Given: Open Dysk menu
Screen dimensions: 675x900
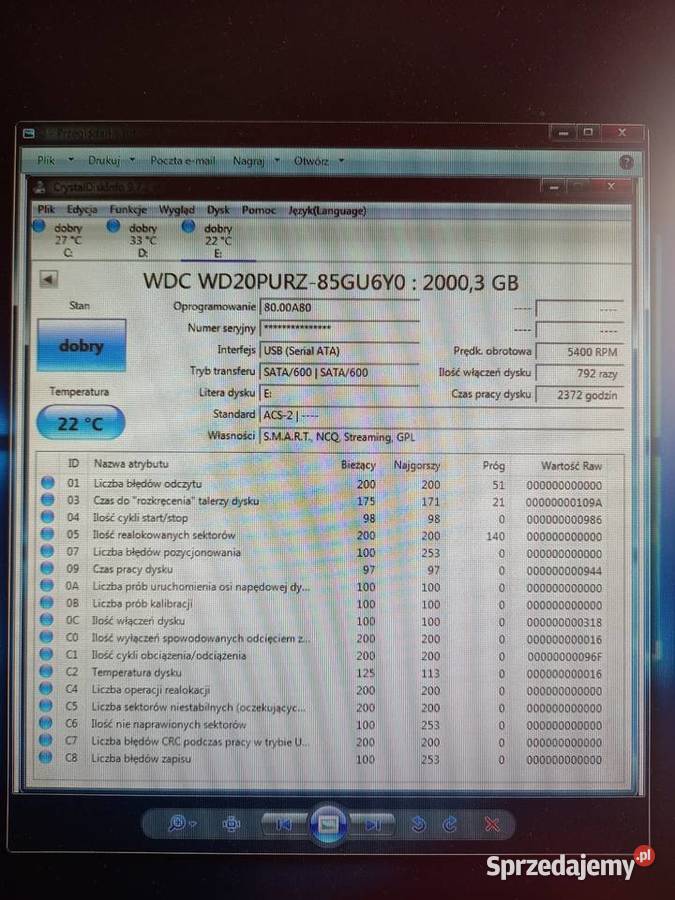Looking at the screenshot, I should tap(218, 210).
